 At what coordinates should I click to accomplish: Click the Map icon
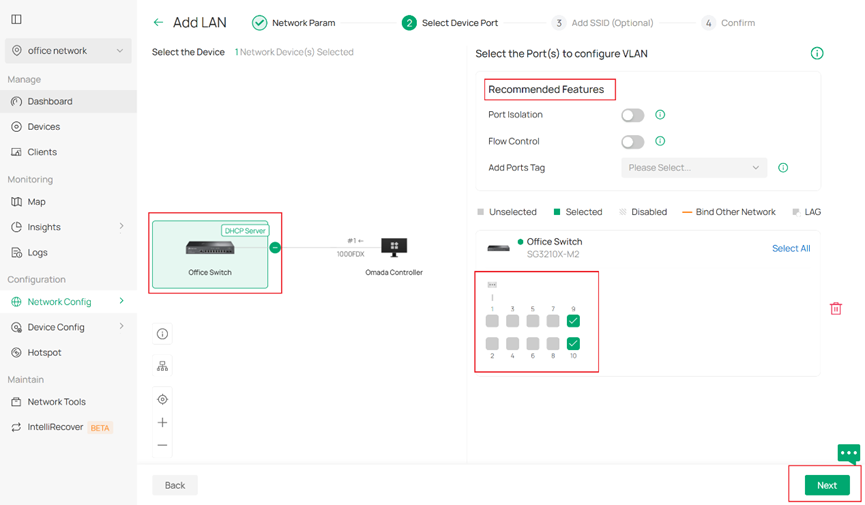(17, 202)
